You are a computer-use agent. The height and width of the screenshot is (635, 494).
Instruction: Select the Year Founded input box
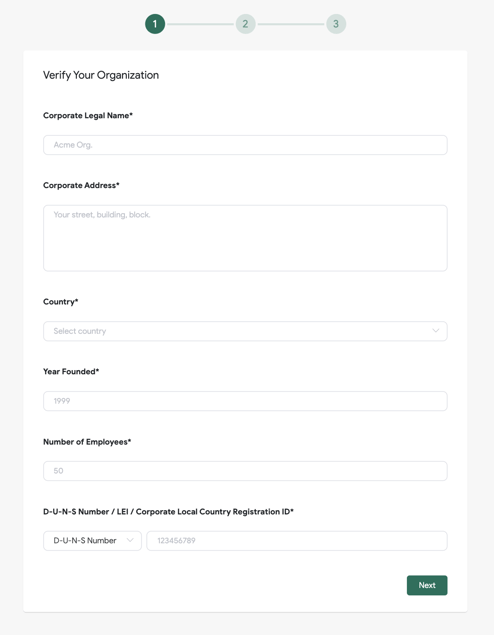point(245,401)
